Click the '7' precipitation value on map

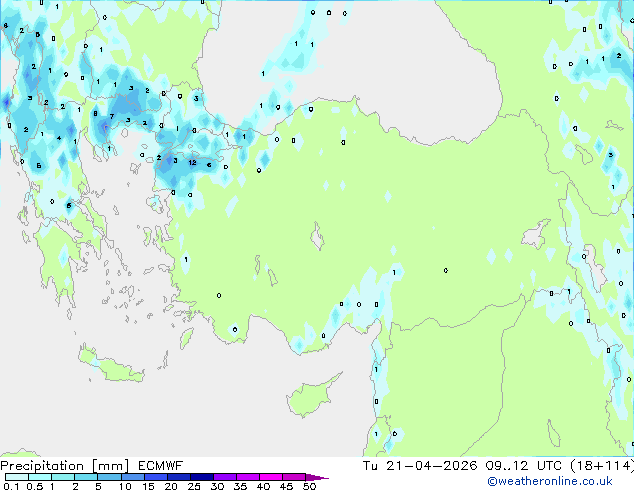112,117
